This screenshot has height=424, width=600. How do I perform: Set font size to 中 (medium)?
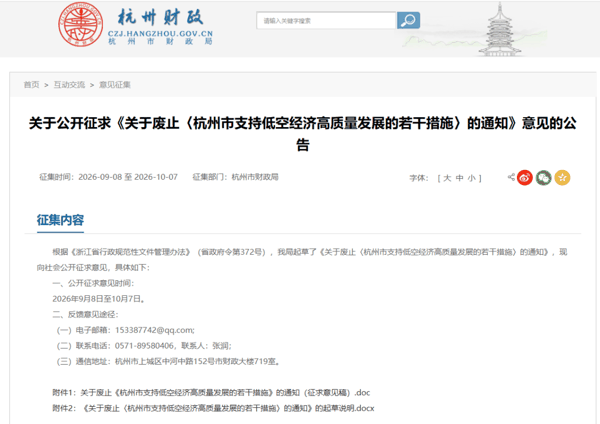pos(459,178)
